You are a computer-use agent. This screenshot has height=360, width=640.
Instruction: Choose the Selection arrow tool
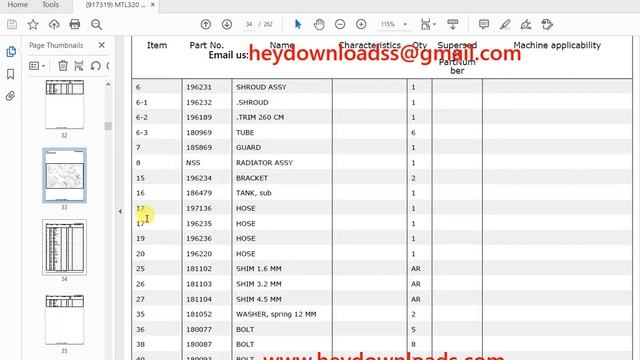coord(298,24)
